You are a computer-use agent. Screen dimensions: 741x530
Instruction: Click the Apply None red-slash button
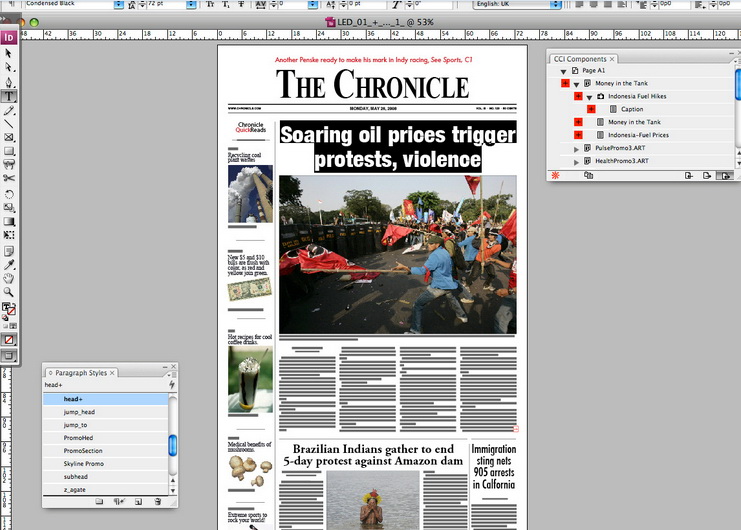pos(9,339)
